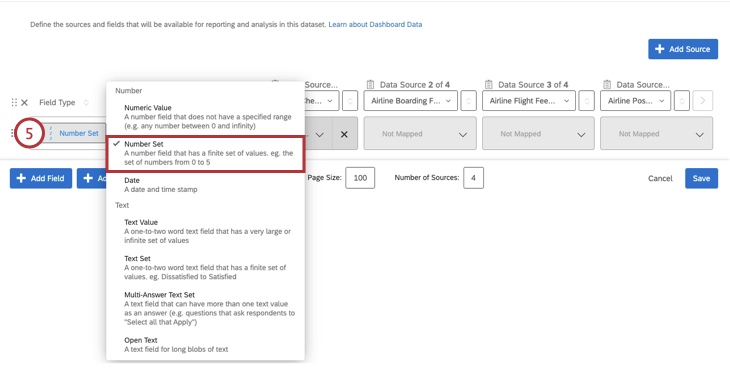Click the Data Source 3 of 4 clipboard icon

tap(488, 84)
